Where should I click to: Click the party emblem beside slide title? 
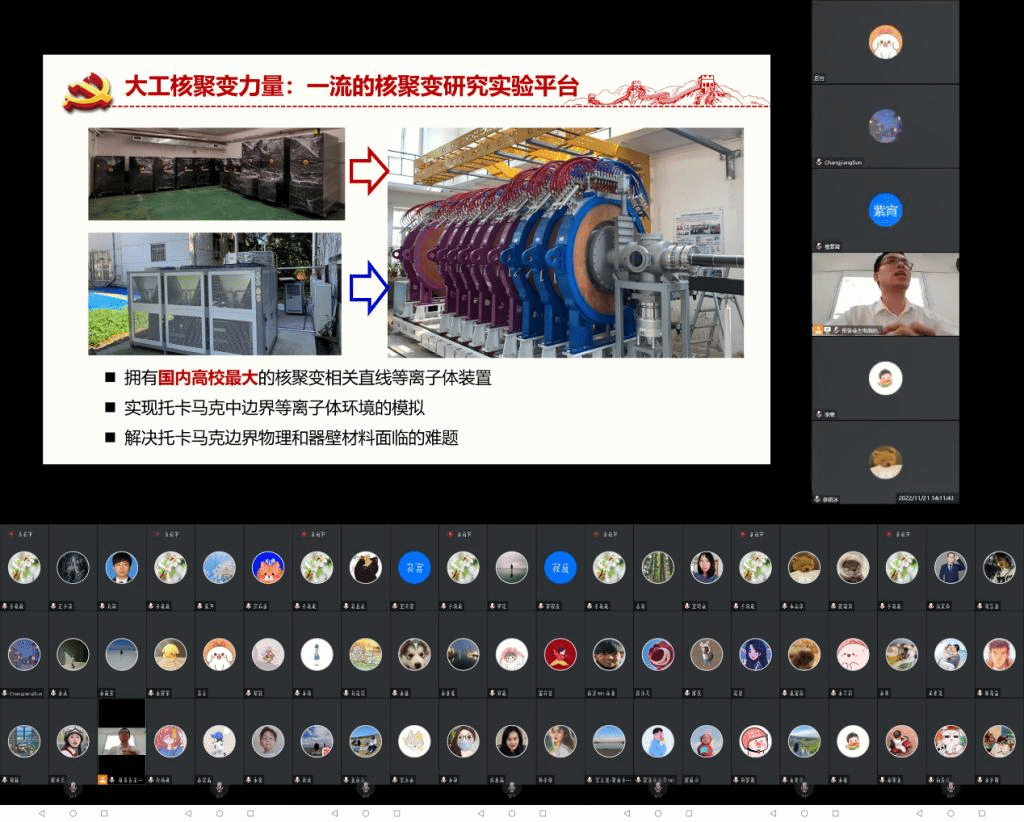click(87, 90)
